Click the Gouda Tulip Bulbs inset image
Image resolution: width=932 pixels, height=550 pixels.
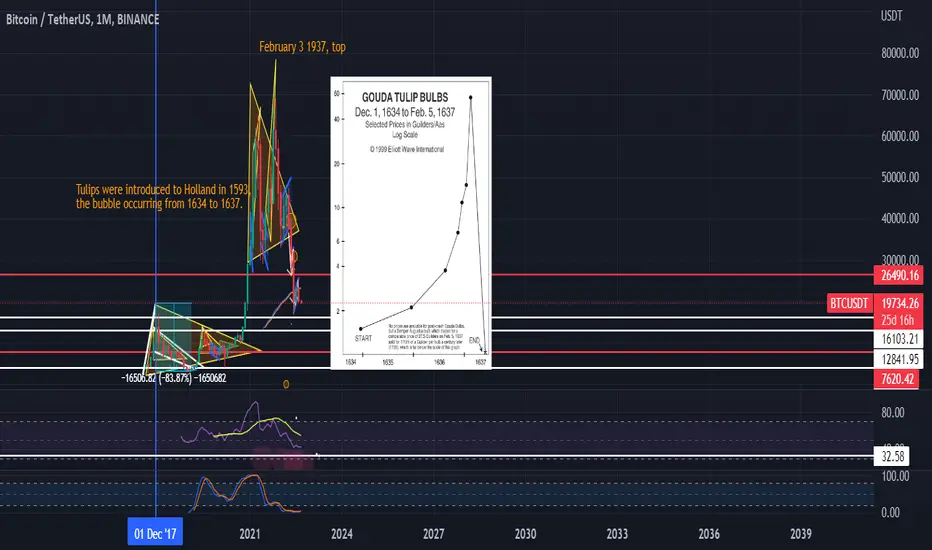pos(411,223)
